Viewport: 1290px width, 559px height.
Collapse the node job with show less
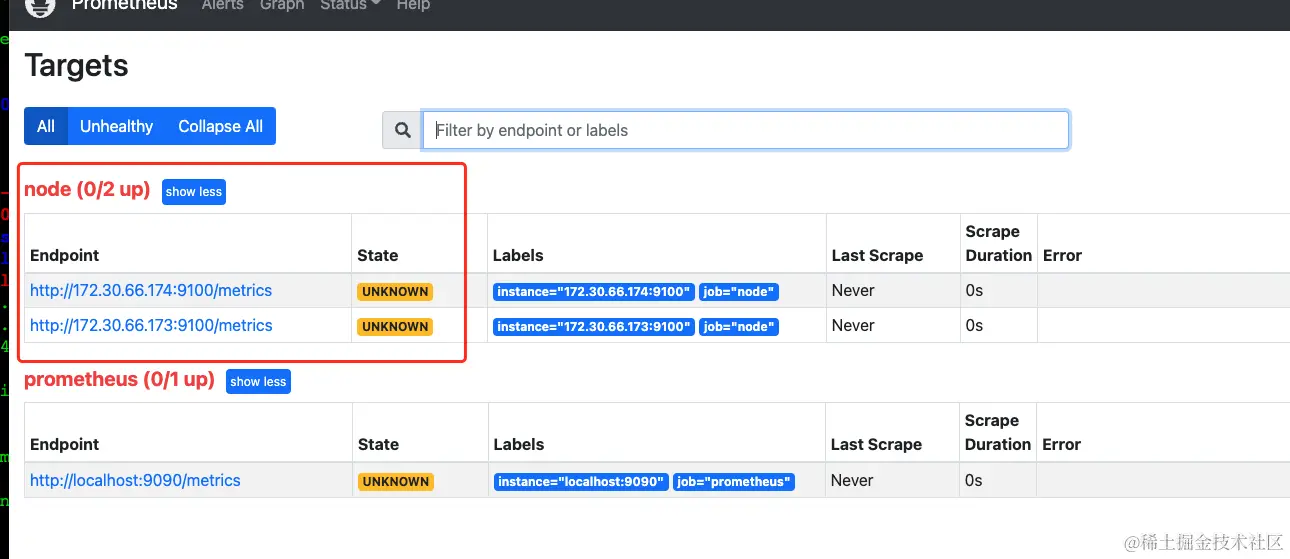pos(194,192)
